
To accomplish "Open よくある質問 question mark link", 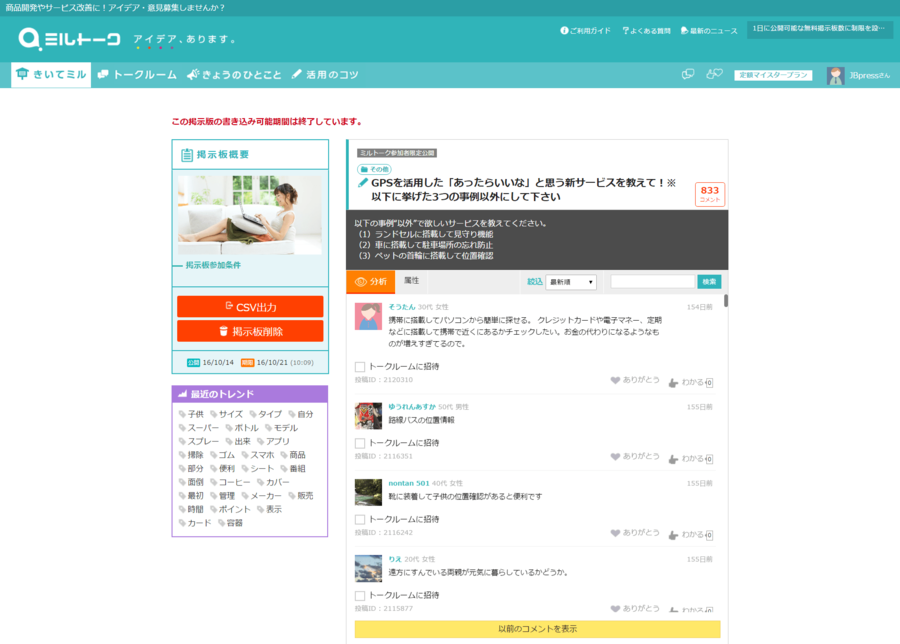I will point(625,31).
